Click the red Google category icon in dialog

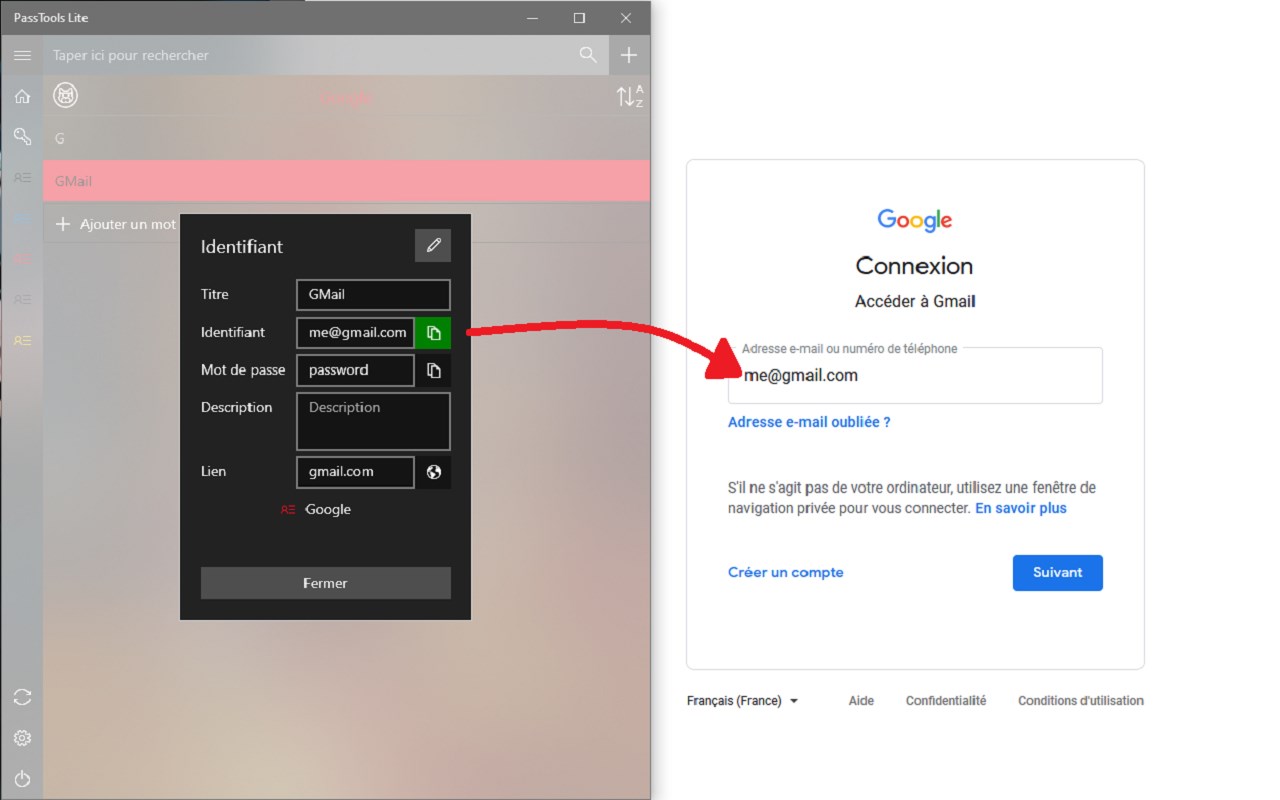(x=288, y=510)
